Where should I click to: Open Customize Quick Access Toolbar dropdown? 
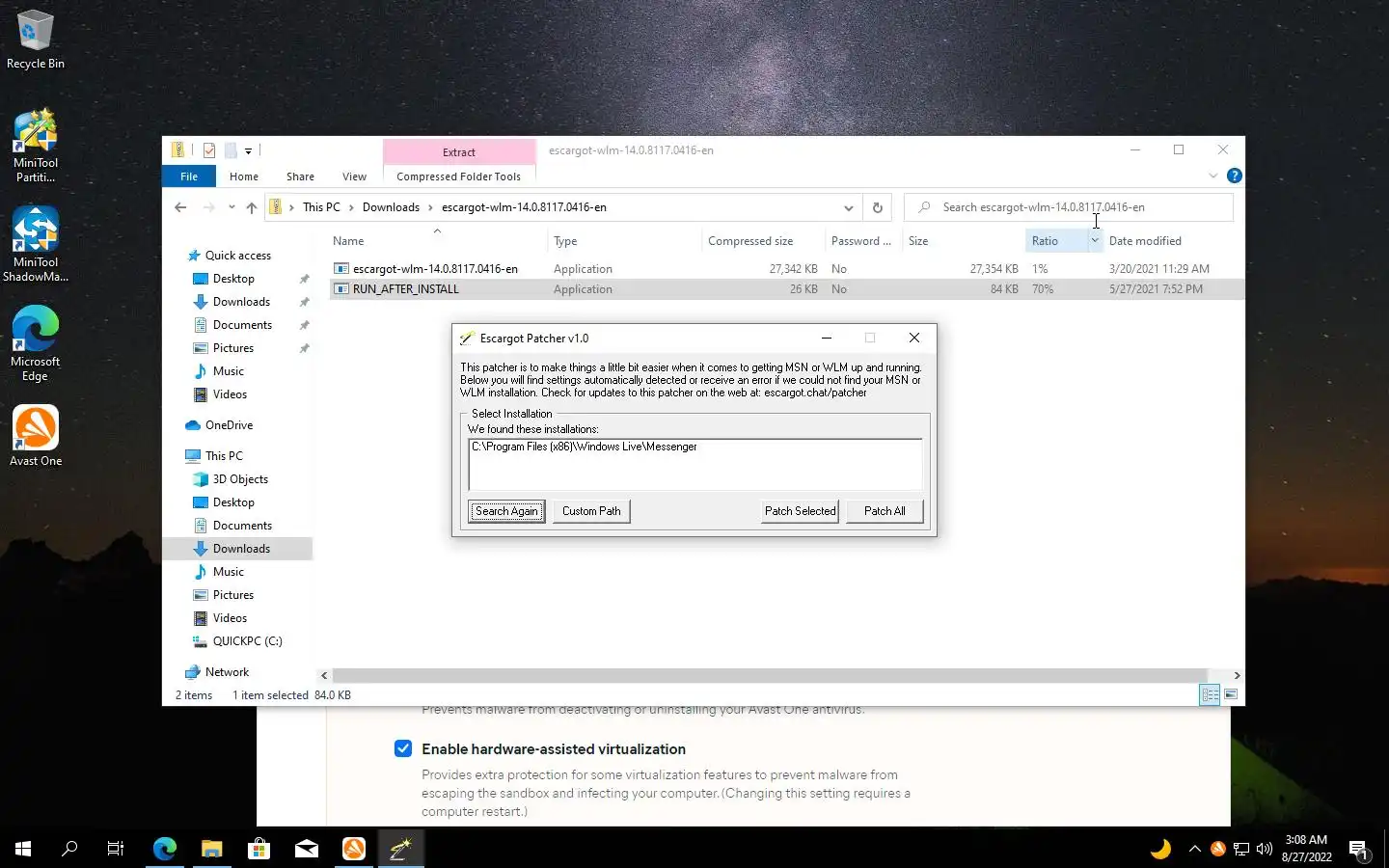click(248, 150)
